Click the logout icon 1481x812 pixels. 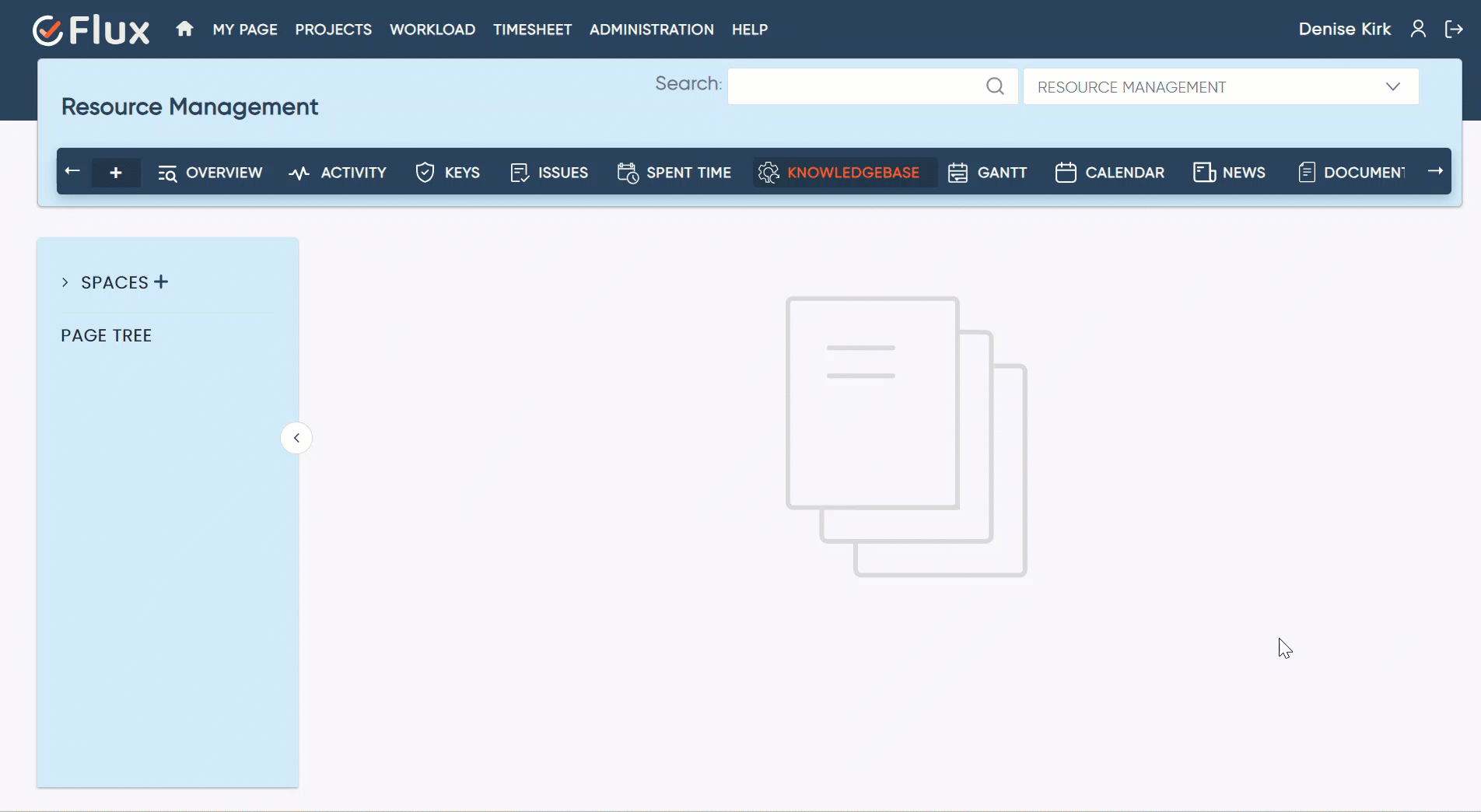pyautogui.click(x=1454, y=30)
